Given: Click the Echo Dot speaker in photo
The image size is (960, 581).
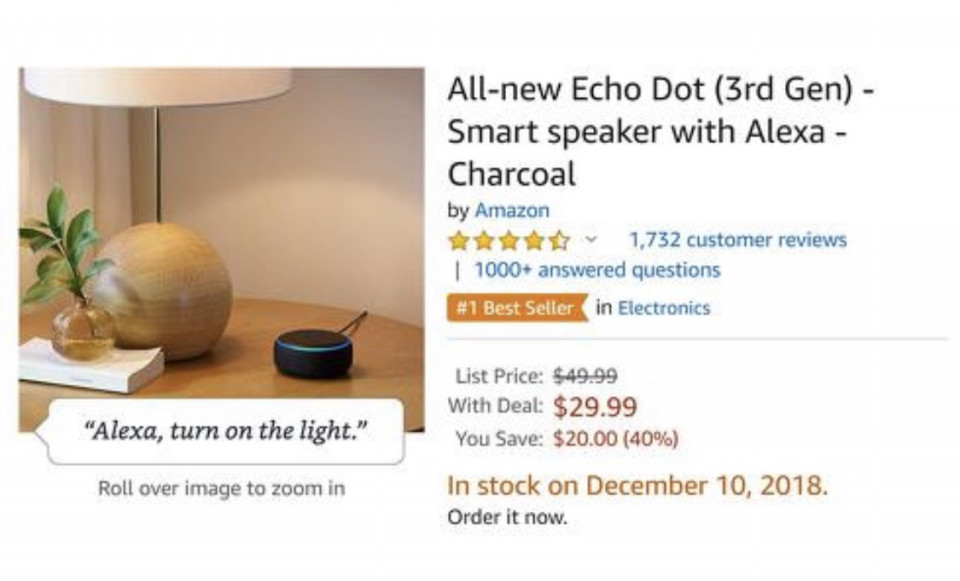Looking at the screenshot, I should click(x=313, y=353).
